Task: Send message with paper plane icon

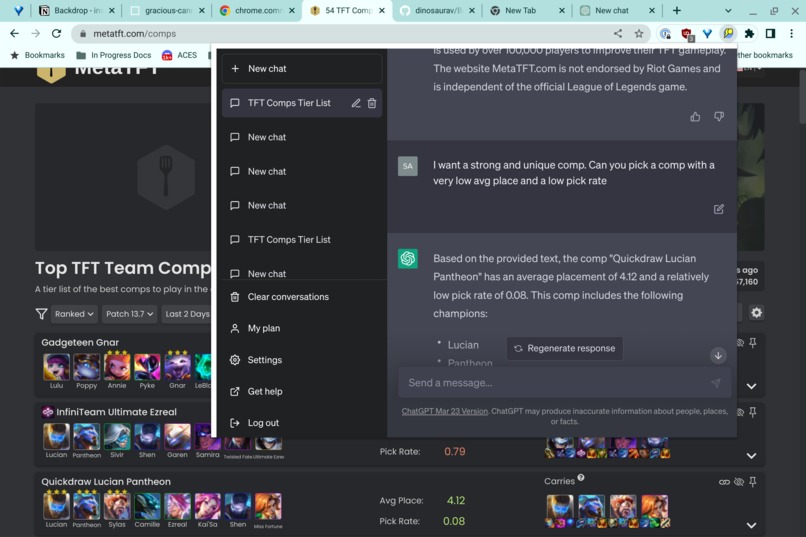Action: (x=716, y=383)
